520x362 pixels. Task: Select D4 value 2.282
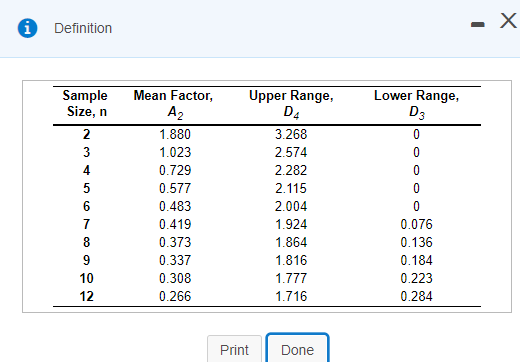[291, 171]
